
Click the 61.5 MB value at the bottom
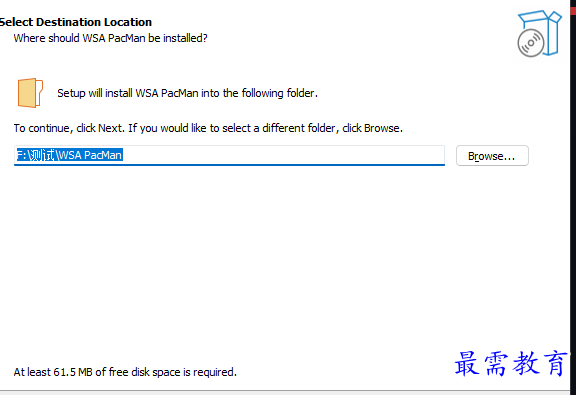(73, 372)
